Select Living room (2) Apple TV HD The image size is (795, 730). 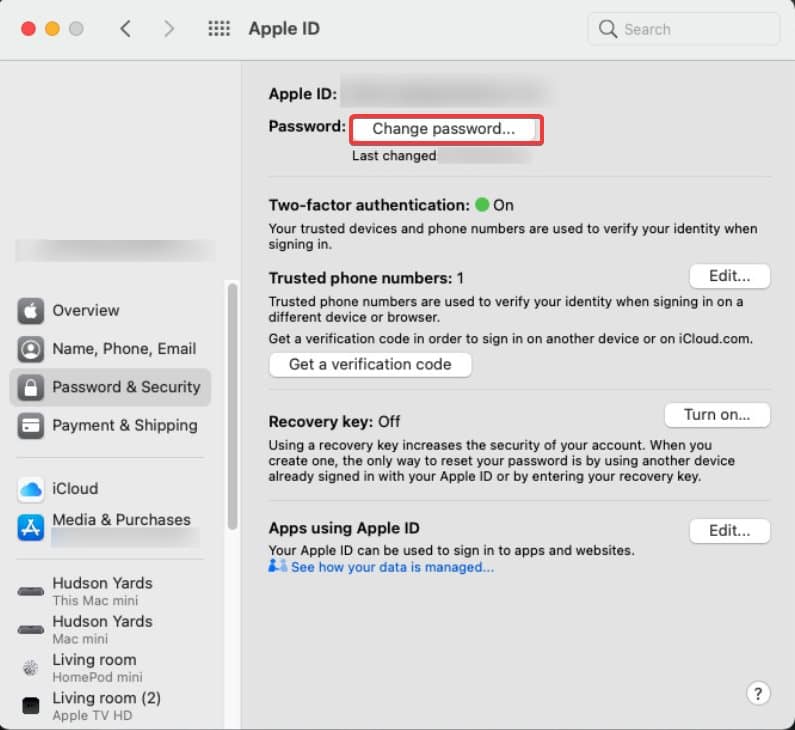pyautogui.click(x=106, y=706)
